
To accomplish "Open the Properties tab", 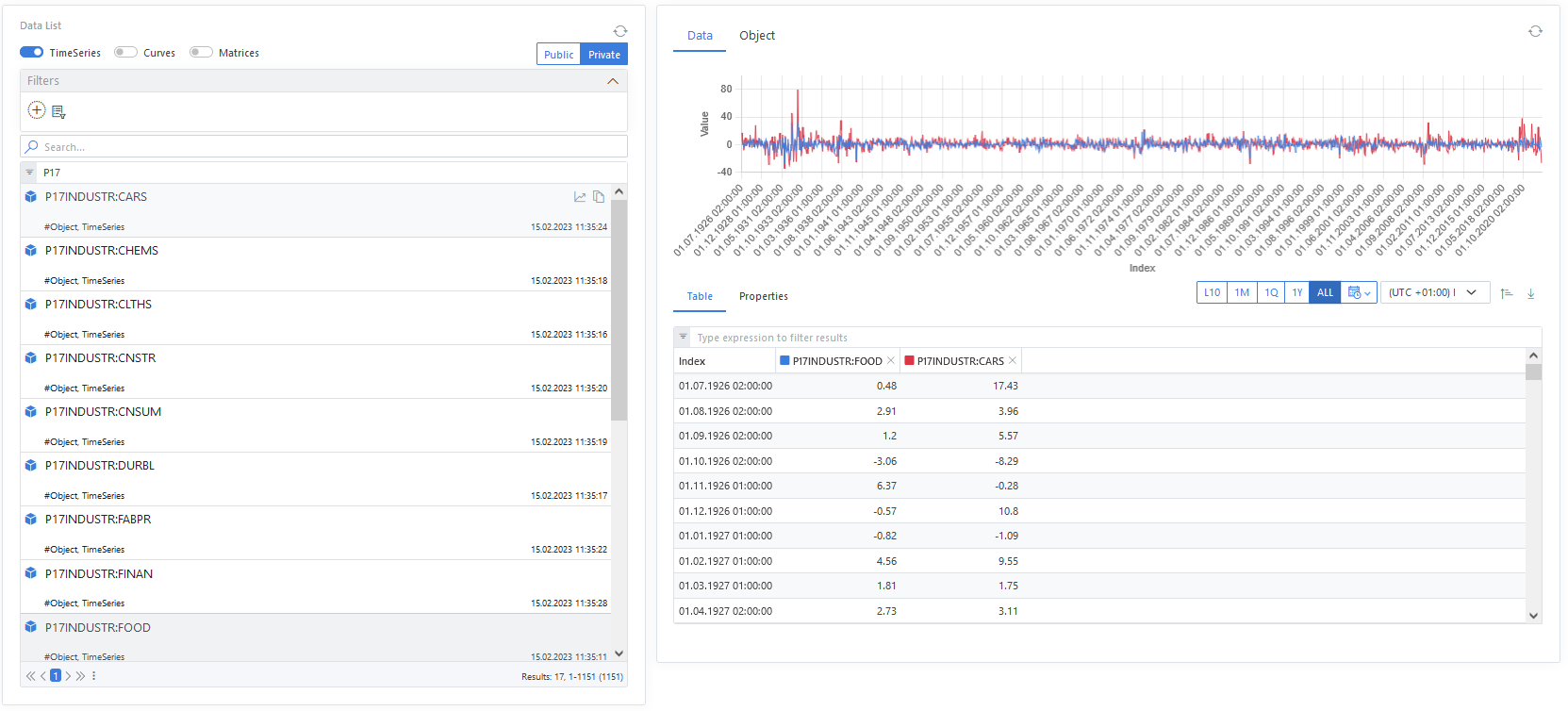I will point(763,296).
